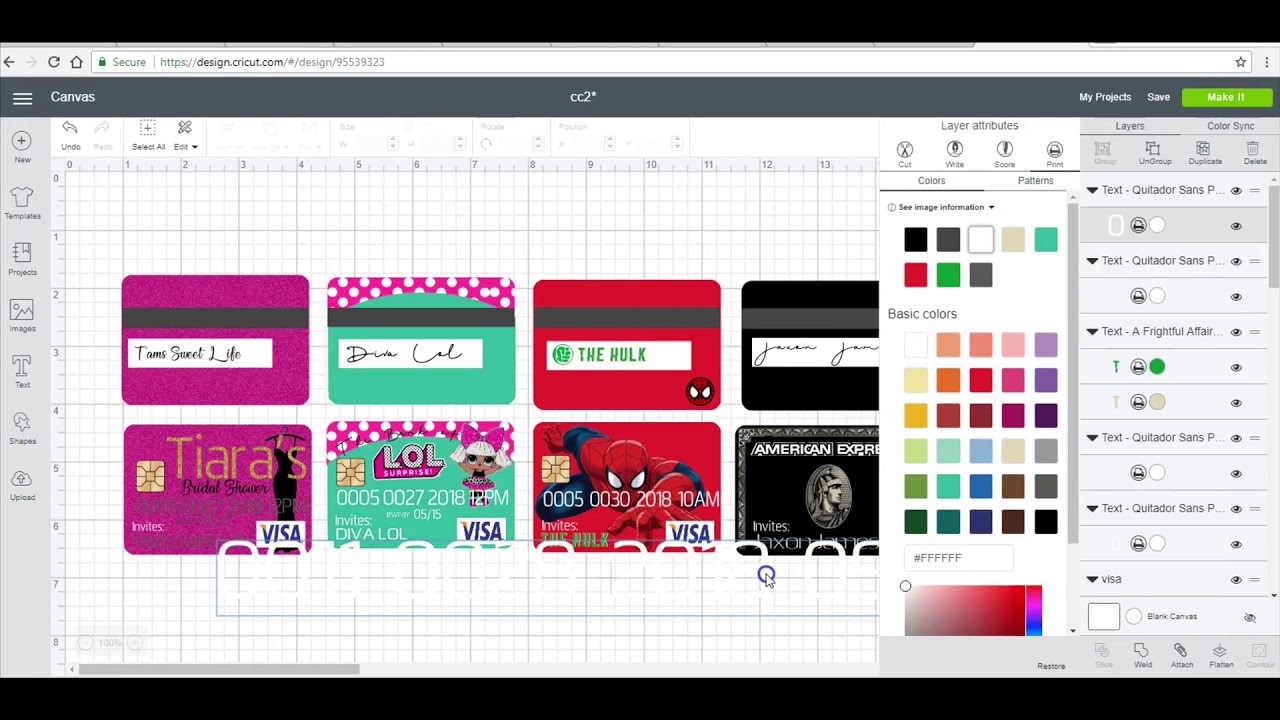Click the Layers list scroll-up arrow
1280x720 pixels.
click(x=1274, y=180)
